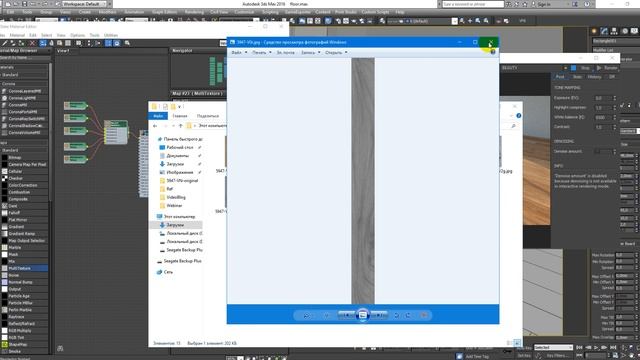This screenshot has height=360, width=640.
Task: Toggle the Parameter Editor panel icon
Action: (117, 43)
